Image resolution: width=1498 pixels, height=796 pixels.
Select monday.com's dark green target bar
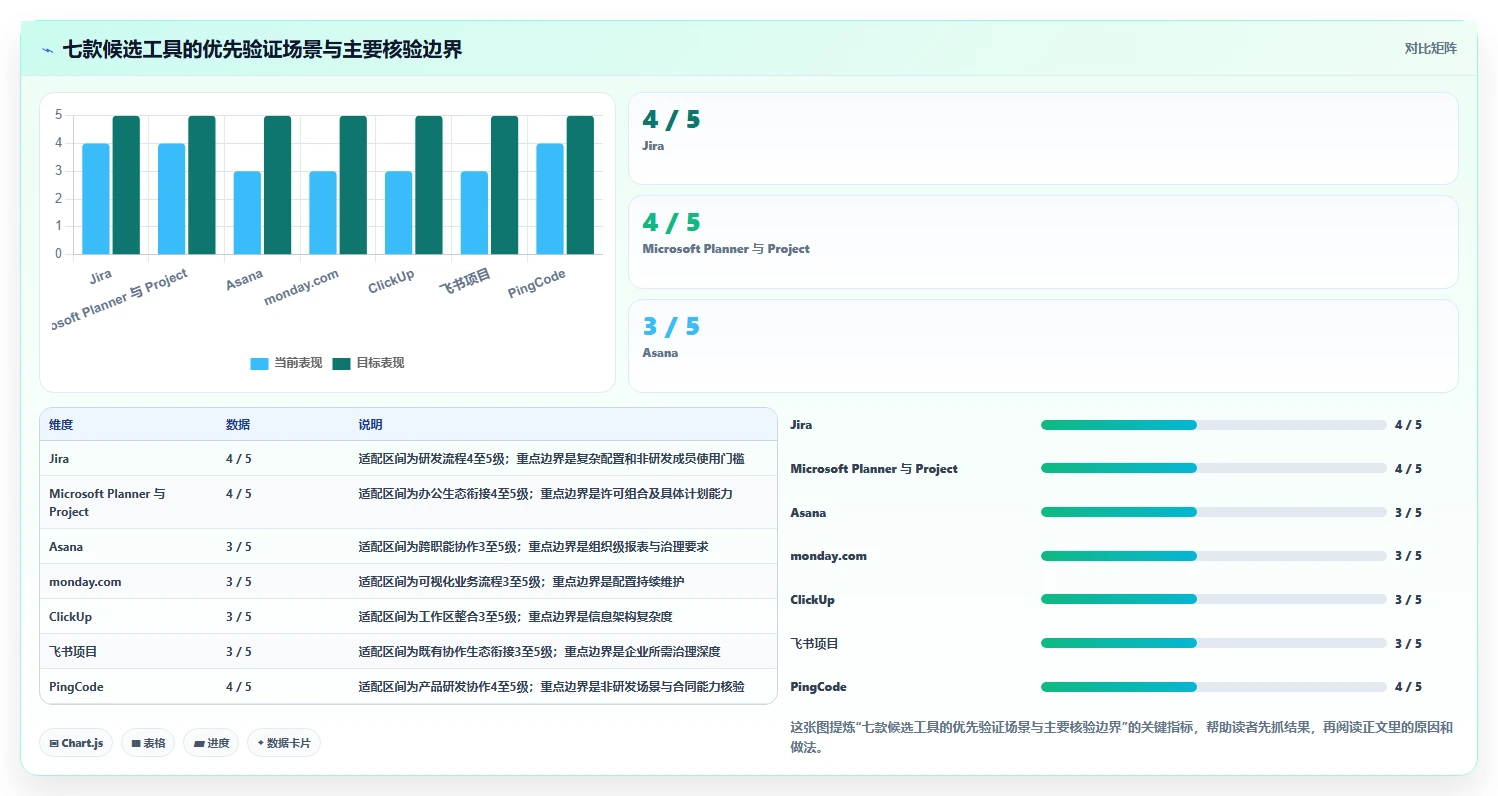(x=353, y=185)
